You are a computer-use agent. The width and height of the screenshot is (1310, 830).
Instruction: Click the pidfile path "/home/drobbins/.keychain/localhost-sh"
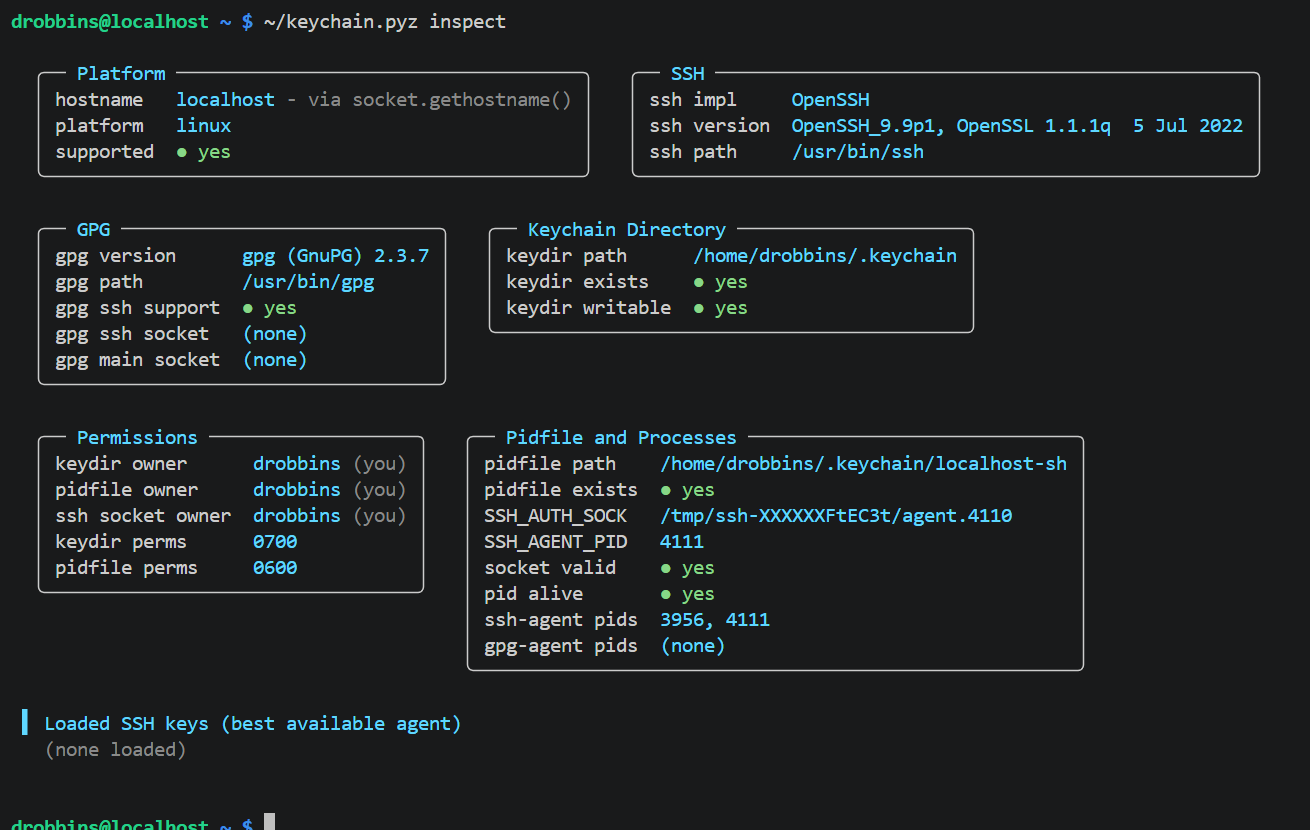pos(864,464)
